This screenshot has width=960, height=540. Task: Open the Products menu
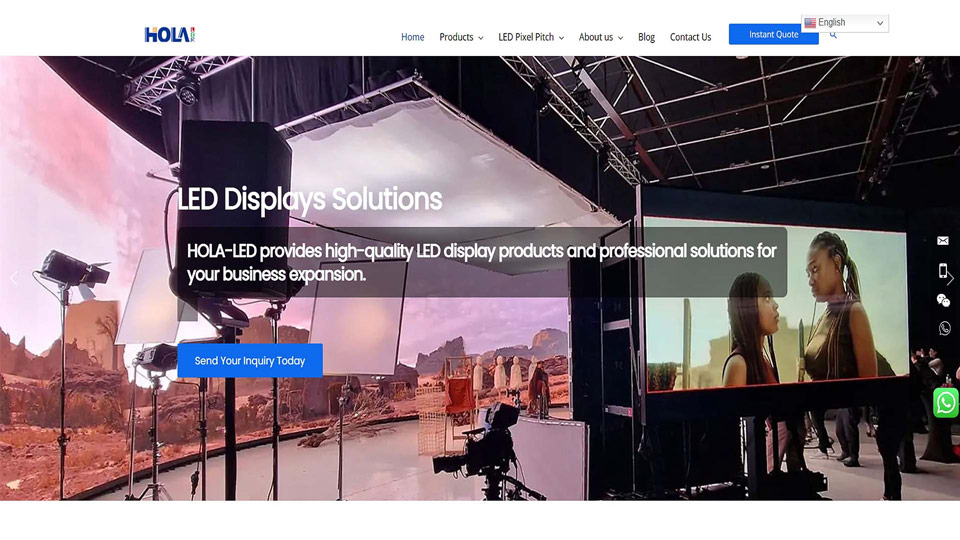coord(456,37)
